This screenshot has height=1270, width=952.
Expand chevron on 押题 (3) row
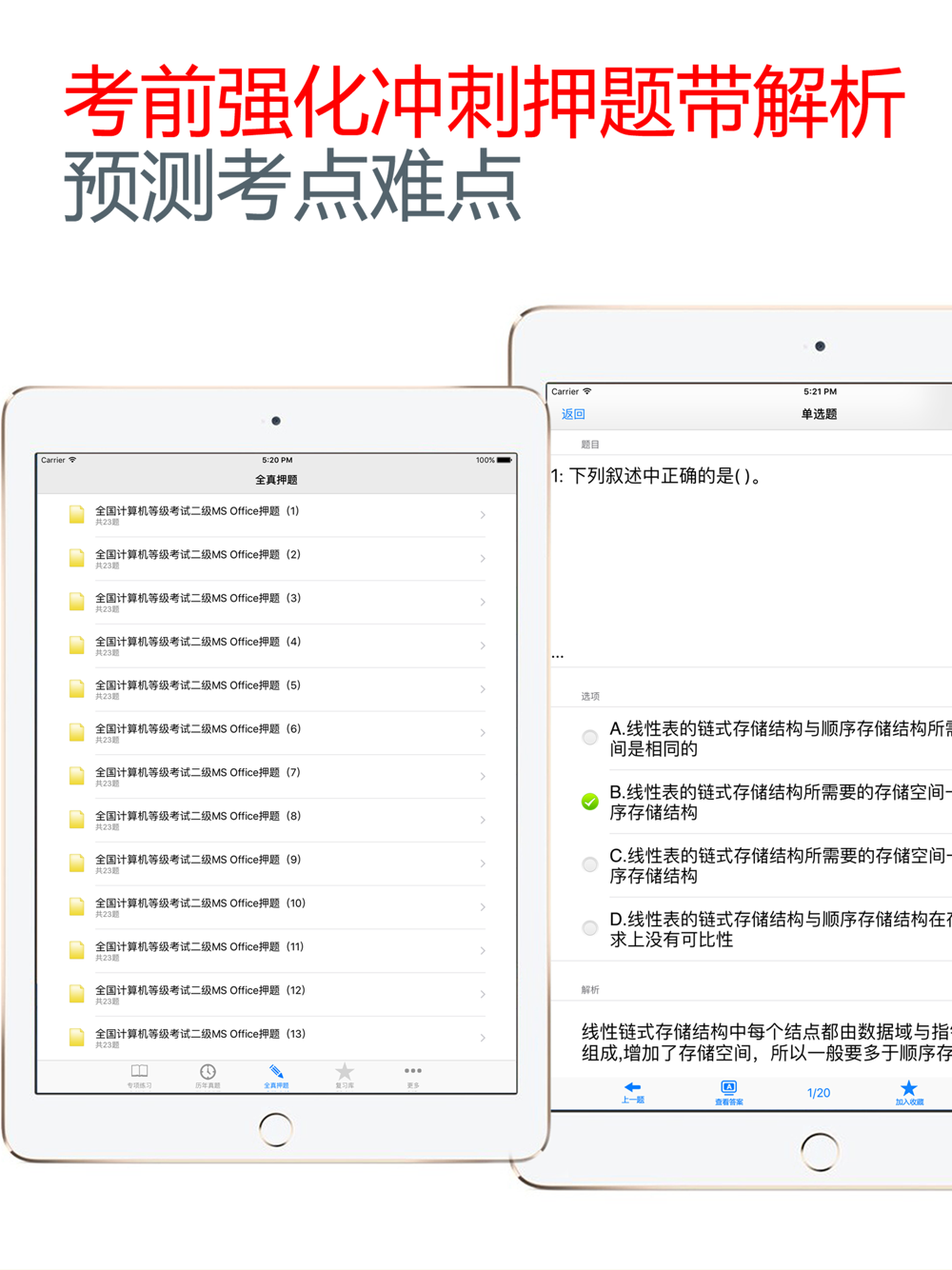pos(483,602)
